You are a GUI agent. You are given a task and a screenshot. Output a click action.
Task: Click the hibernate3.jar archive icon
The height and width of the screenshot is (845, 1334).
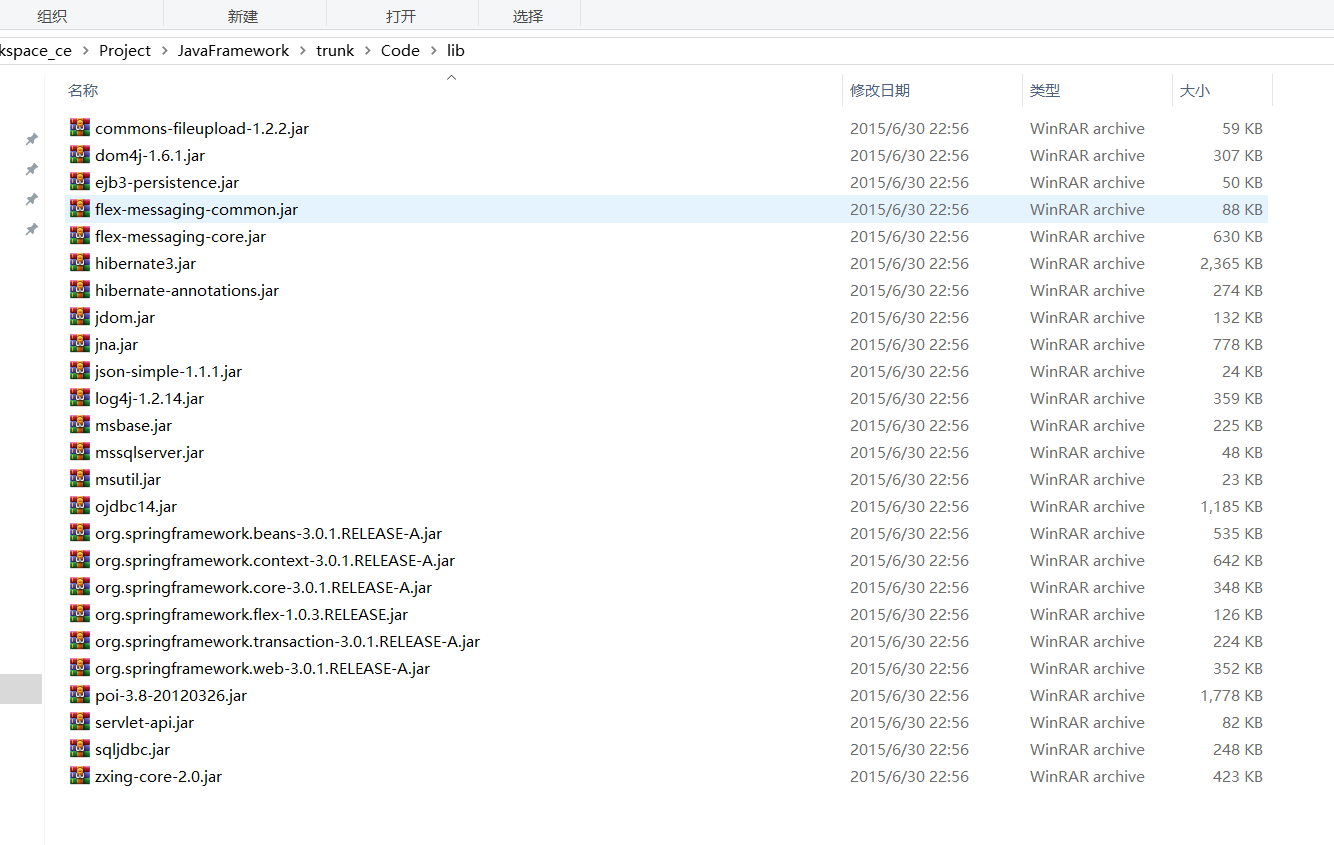tap(80, 263)
